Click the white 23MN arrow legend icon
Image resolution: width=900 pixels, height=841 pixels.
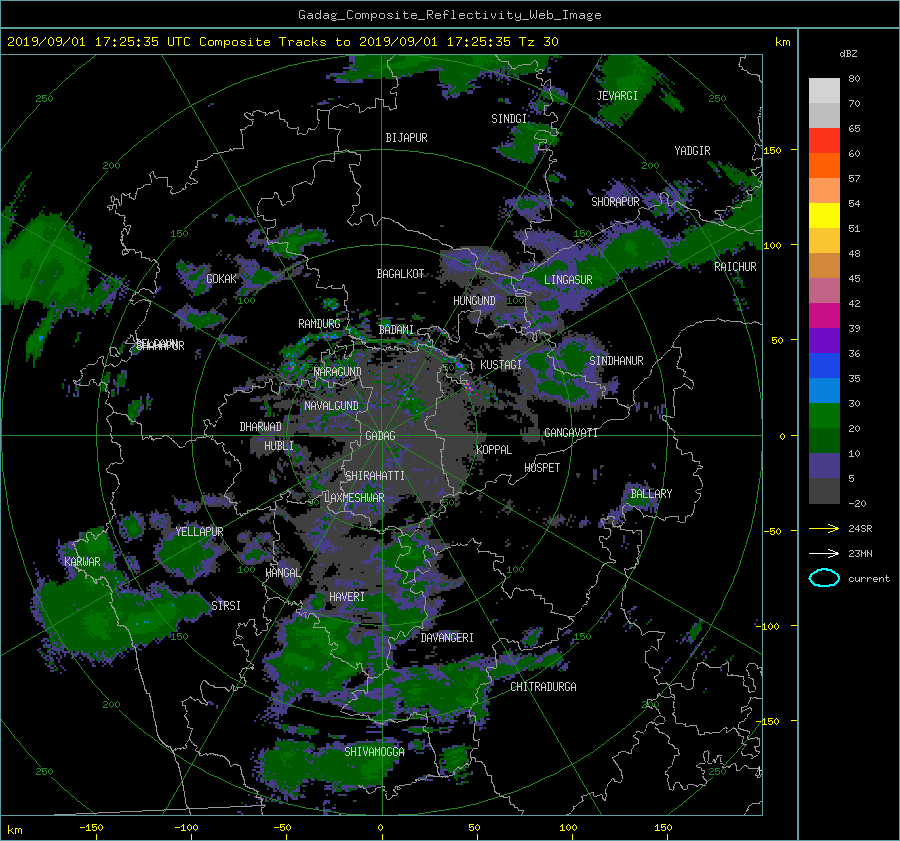(824, 553)
